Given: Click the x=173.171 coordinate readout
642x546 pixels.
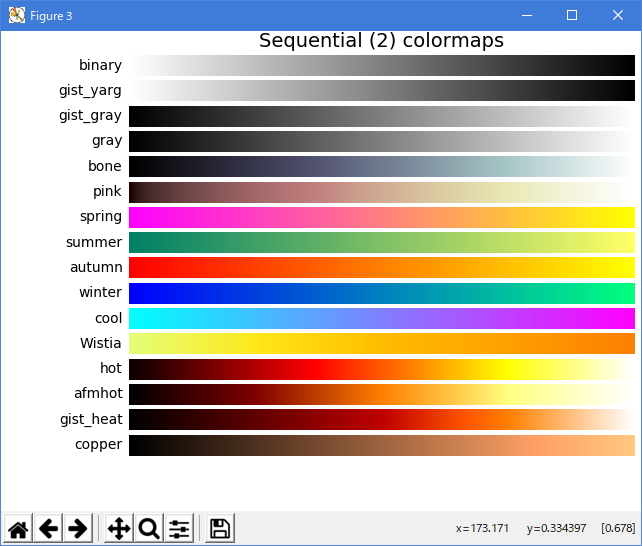Looking at the screenshot, I should click(482, 528).
